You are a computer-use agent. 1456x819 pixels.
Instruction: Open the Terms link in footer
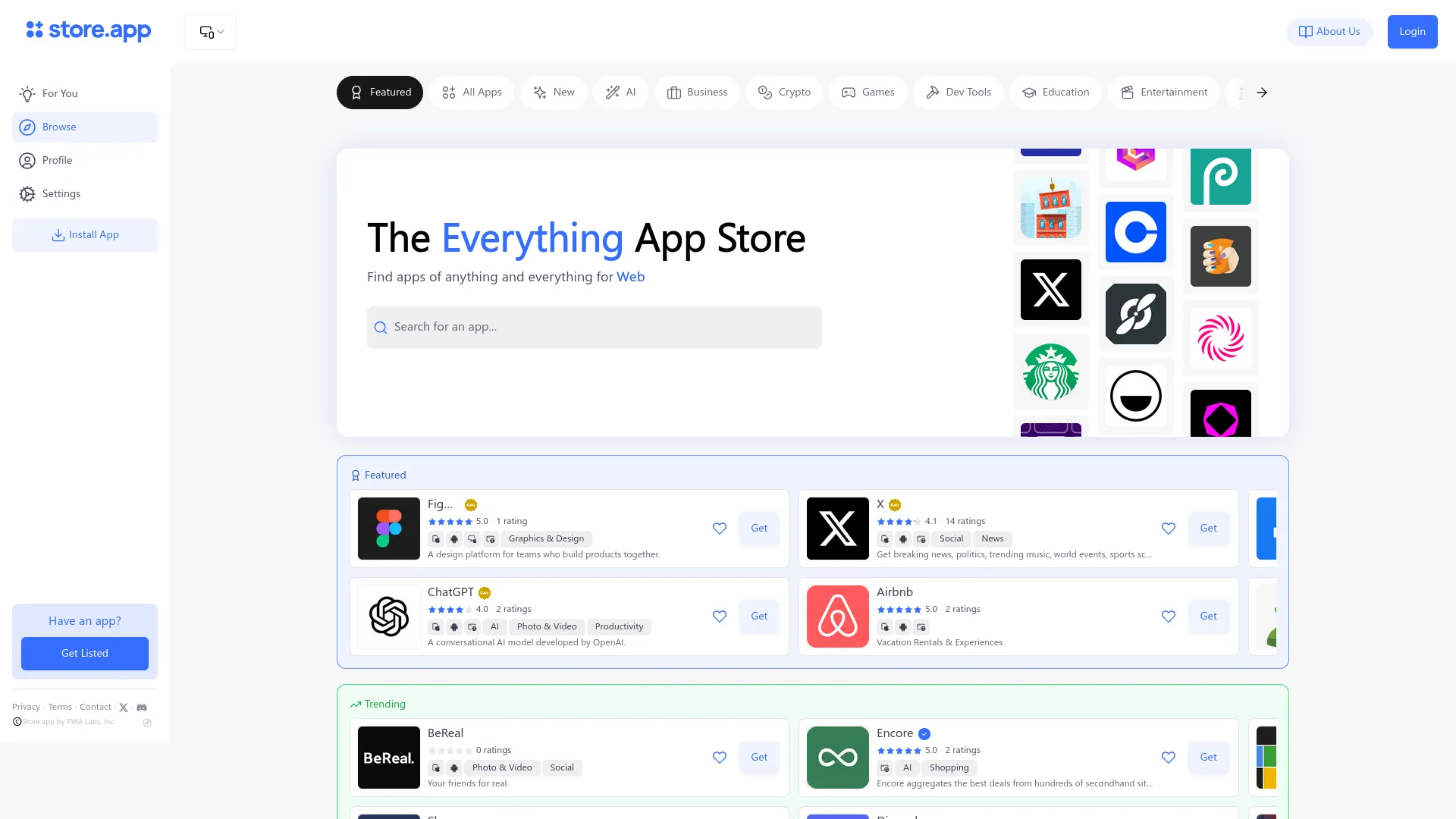(x=60, y=708)
